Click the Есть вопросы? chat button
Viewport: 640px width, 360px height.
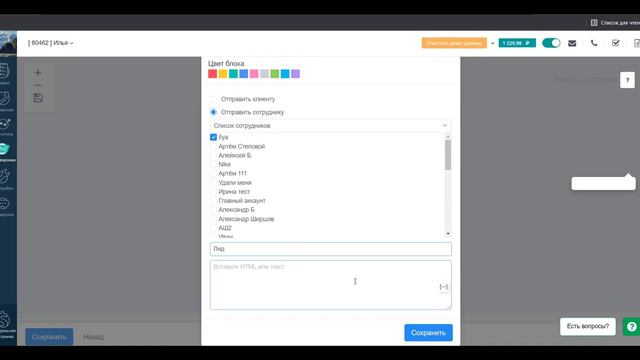click(588, 327)
